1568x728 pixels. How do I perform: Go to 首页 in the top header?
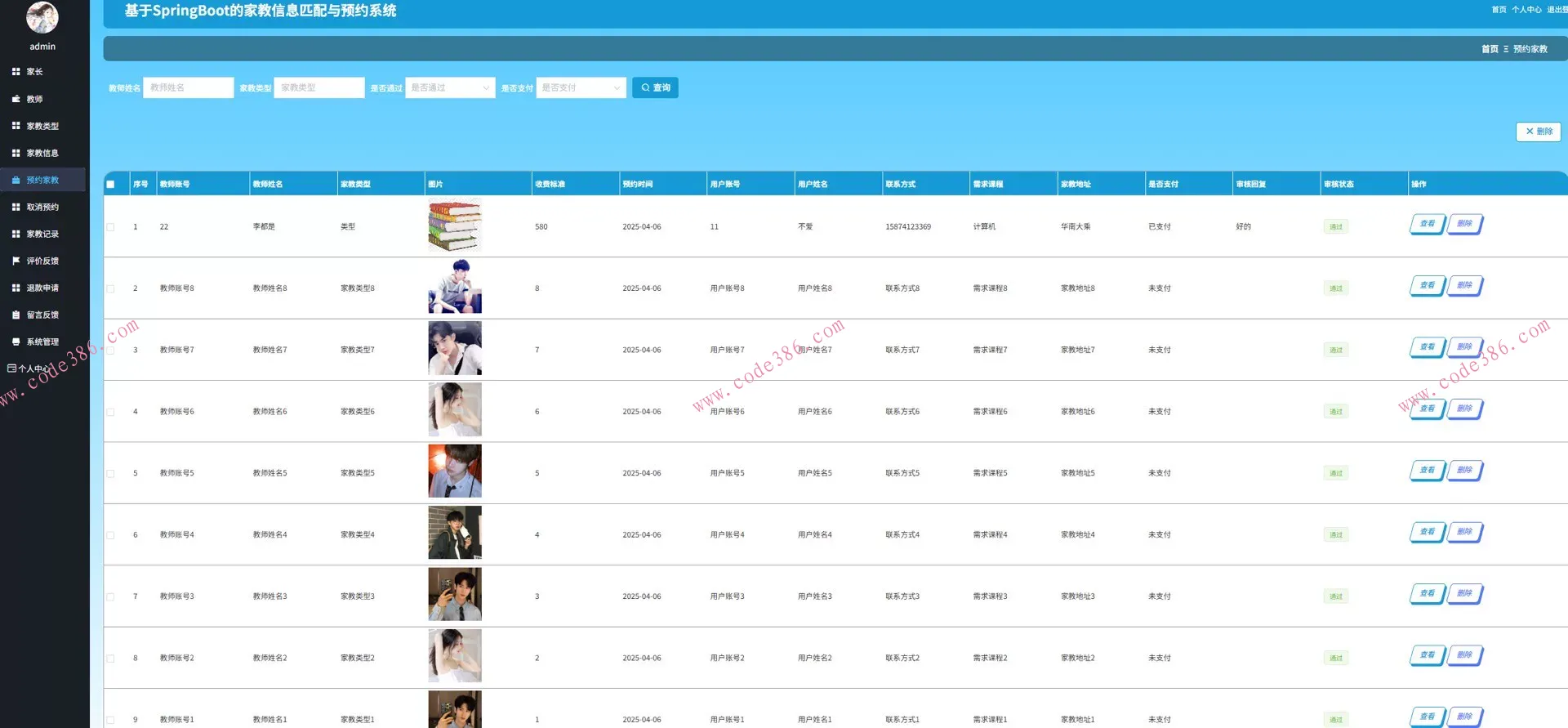(1499, 10)
